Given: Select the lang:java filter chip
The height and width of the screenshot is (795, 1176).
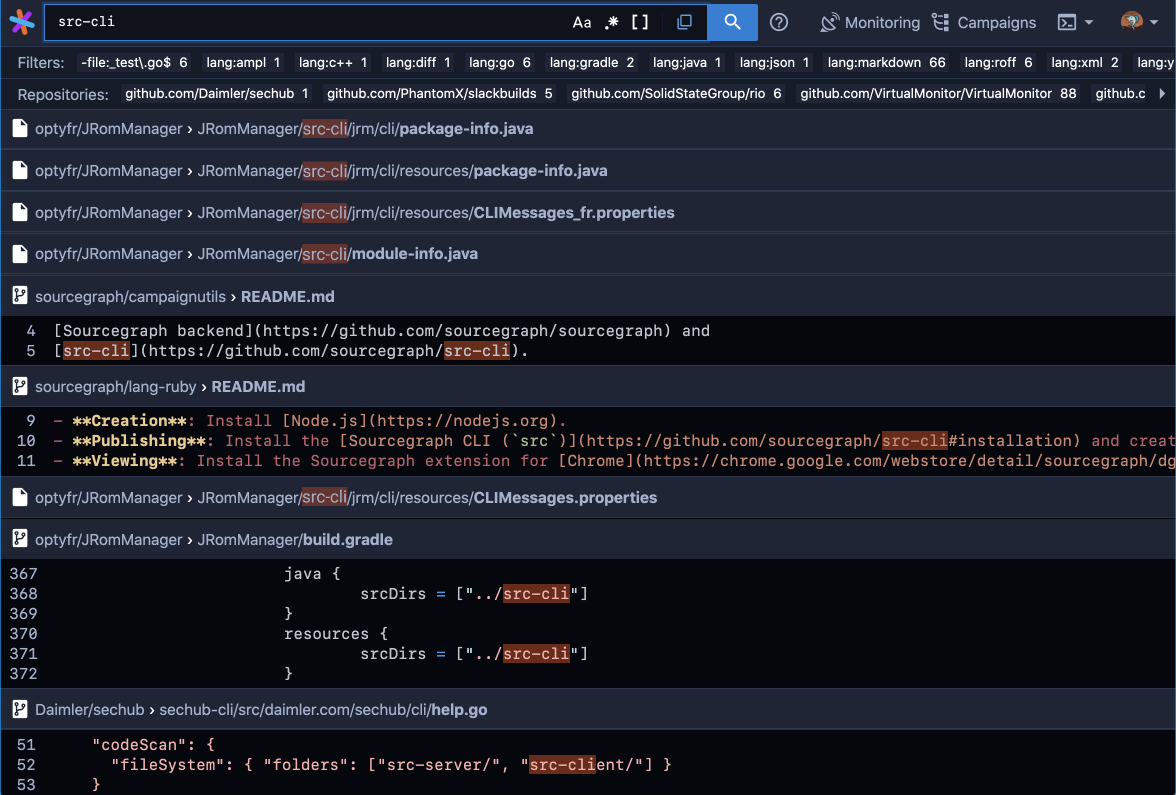Looking at the screenshot, I should point(687,62).
